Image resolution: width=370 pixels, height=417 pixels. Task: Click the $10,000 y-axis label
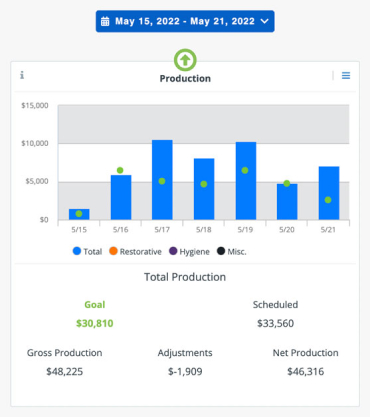(x=35, y=143)
